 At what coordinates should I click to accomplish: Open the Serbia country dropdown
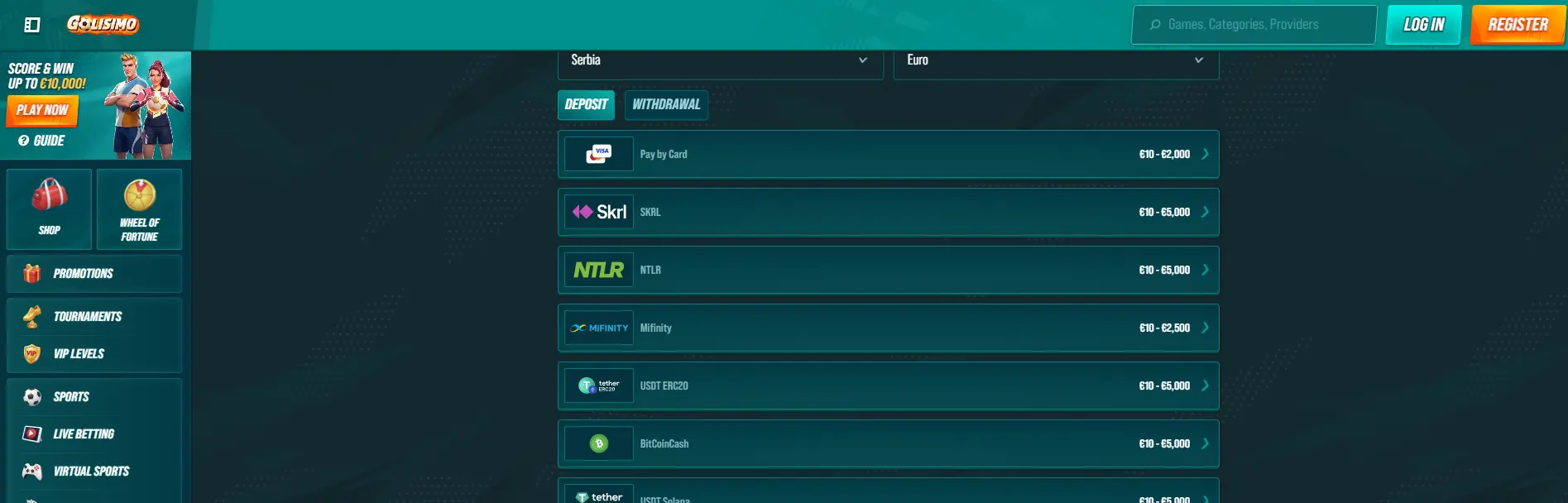(x=721, y=61)
